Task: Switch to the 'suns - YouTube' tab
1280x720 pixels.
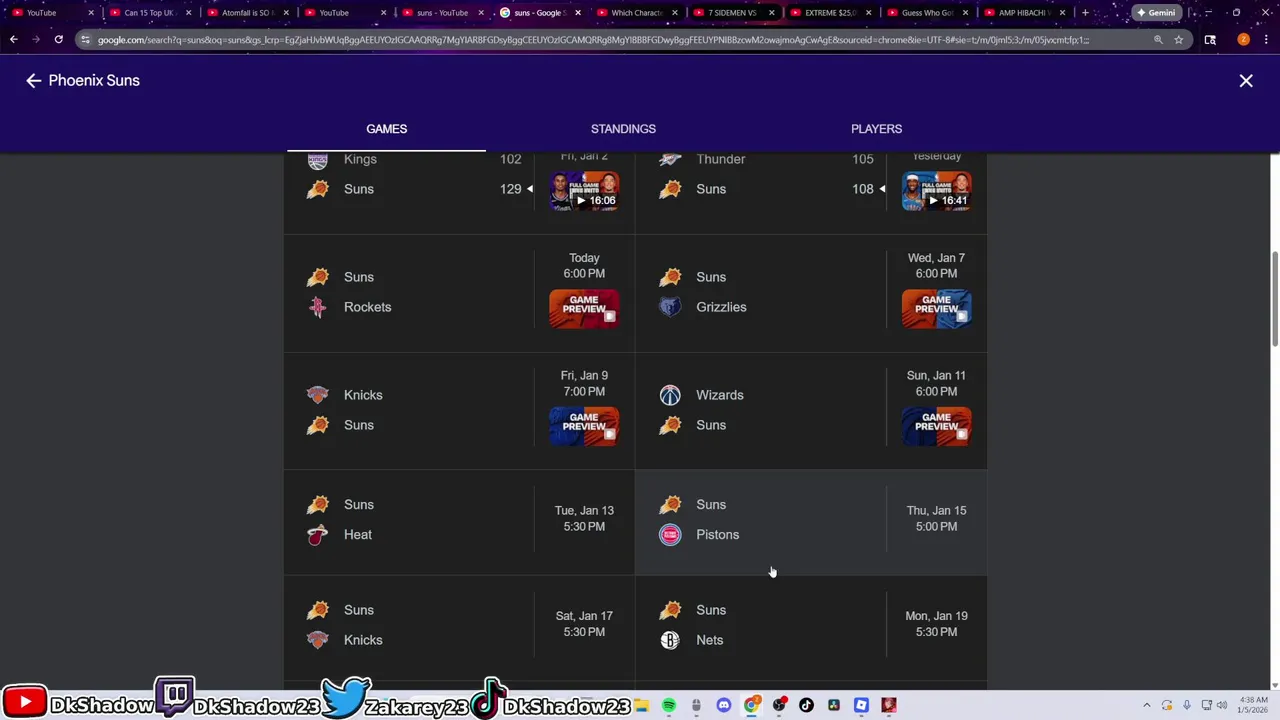Action: click(x=441, y=13)
